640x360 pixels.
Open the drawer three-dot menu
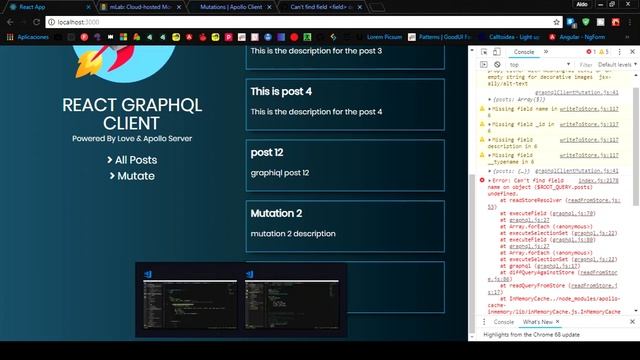(x=484, y=322)
